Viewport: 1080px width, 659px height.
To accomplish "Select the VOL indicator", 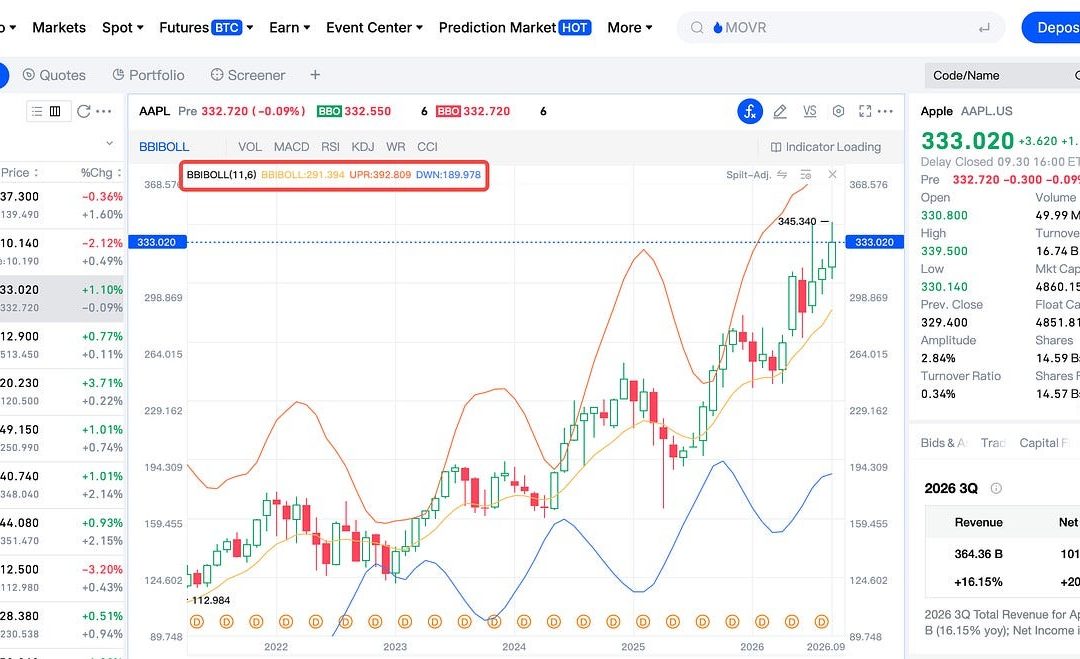I will click(x=250, y=147).
